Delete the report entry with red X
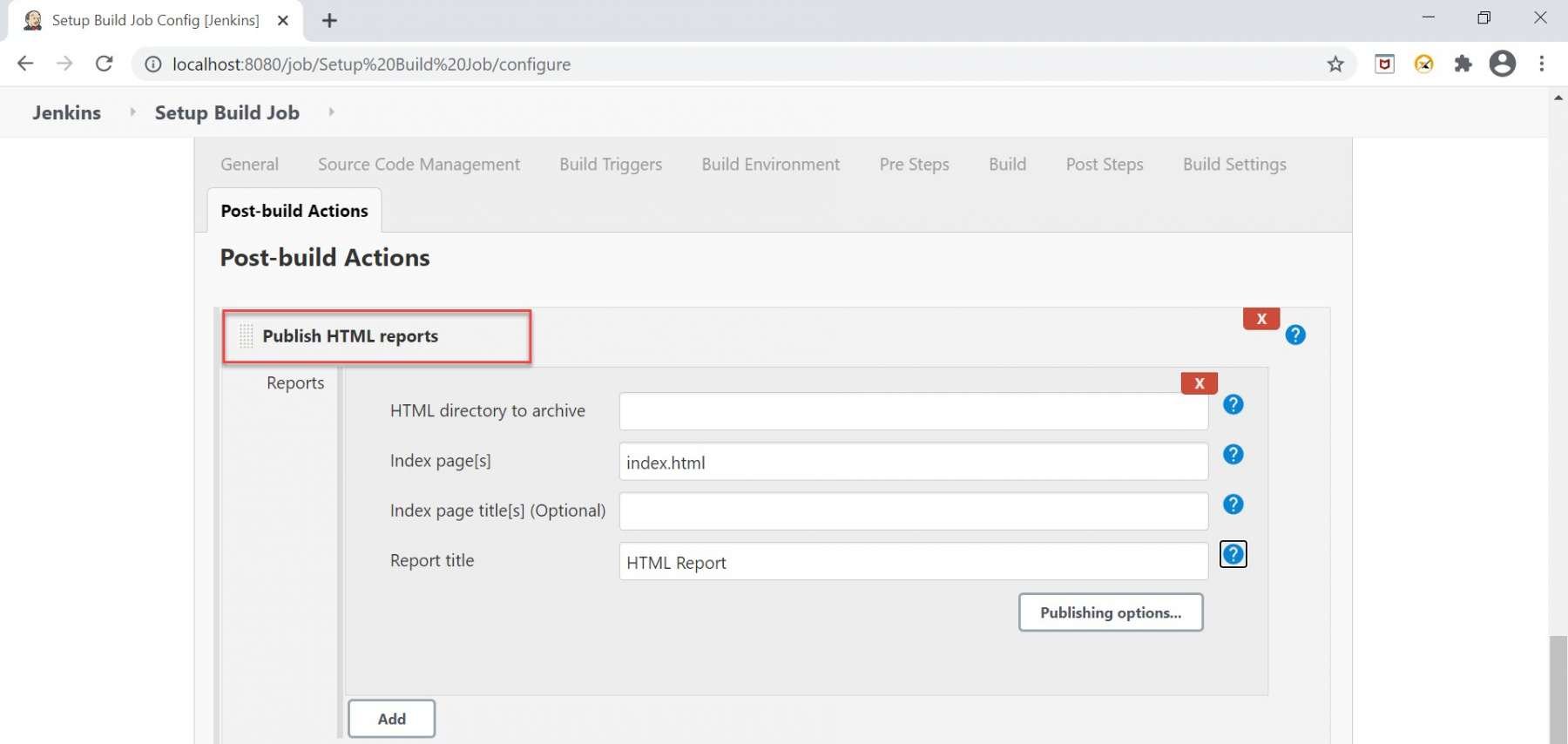 [x=1199, y=383]
